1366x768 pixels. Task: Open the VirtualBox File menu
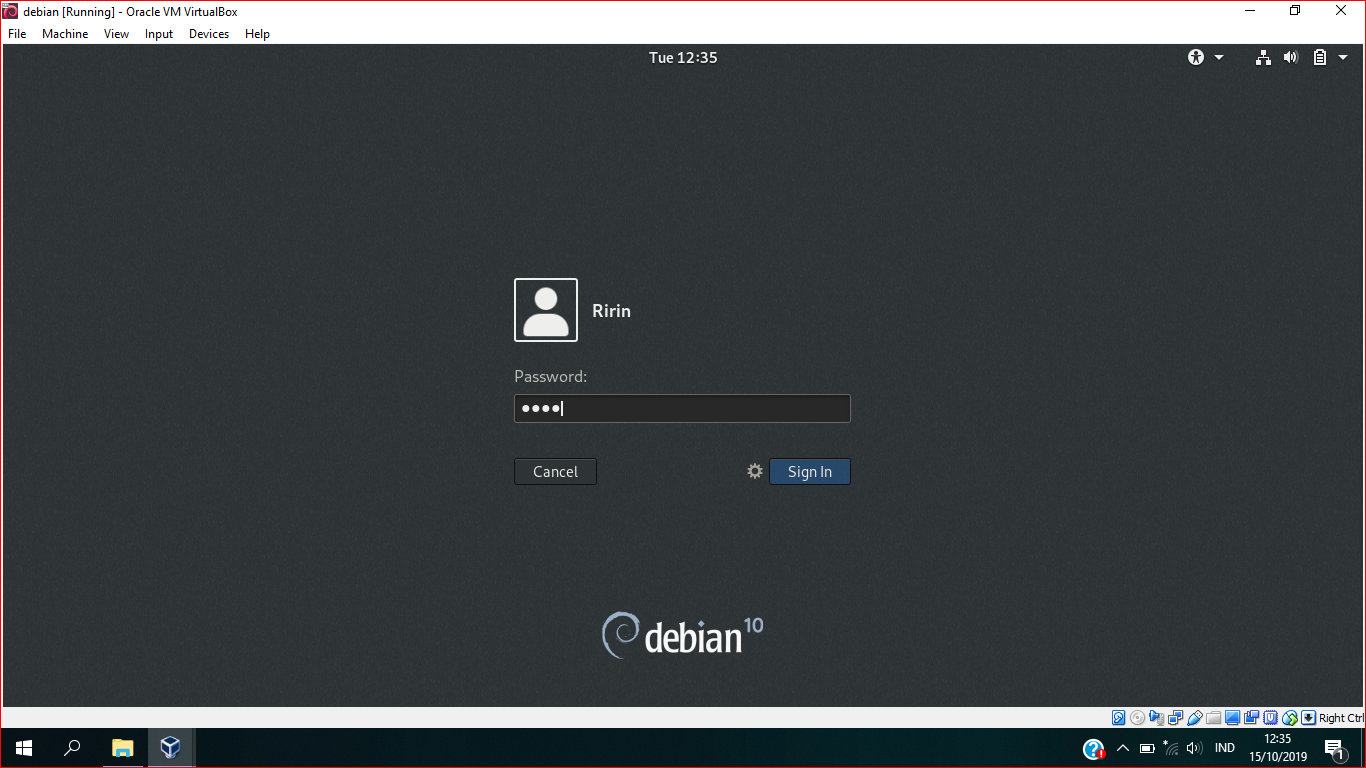click(17, 34)
